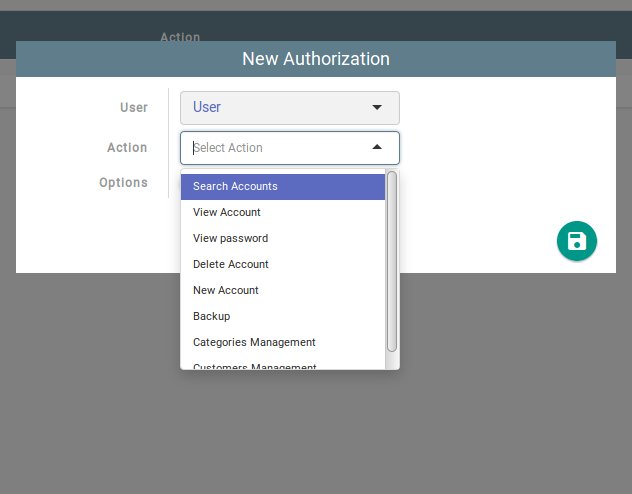Image resolution: width=632 pixels, height=494 pixels.
Task: Collapse the Select Action dropdown arrow
Action: tap(377, 147)
